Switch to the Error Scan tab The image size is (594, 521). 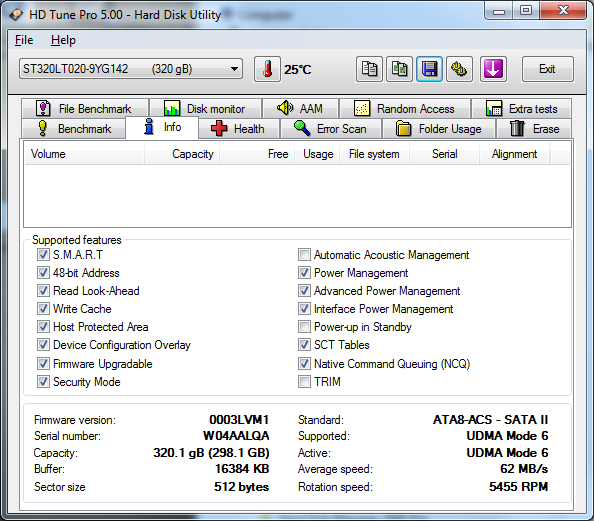(x=331, y=128)
